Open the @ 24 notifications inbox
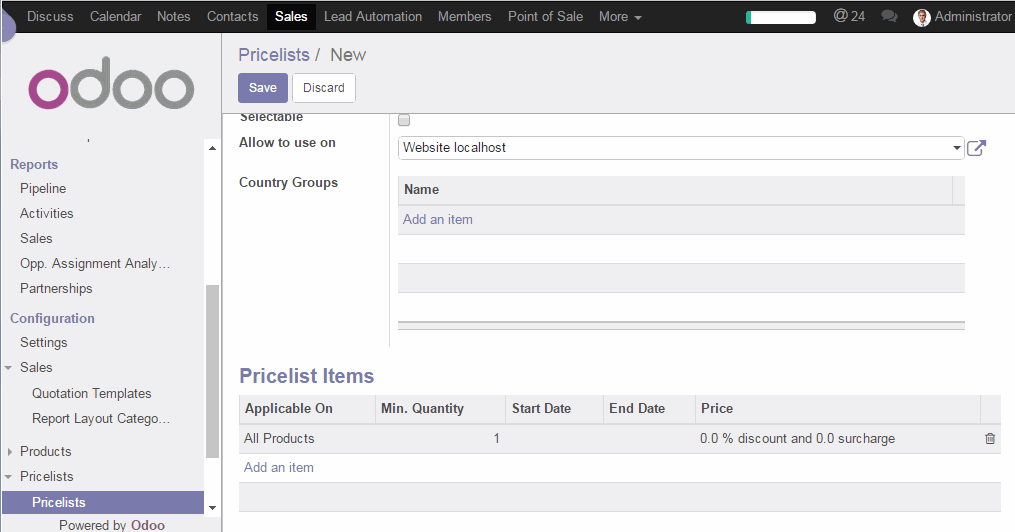This screenshot has height=532, width=1015. pyautogui.click(x=848, y=16)
